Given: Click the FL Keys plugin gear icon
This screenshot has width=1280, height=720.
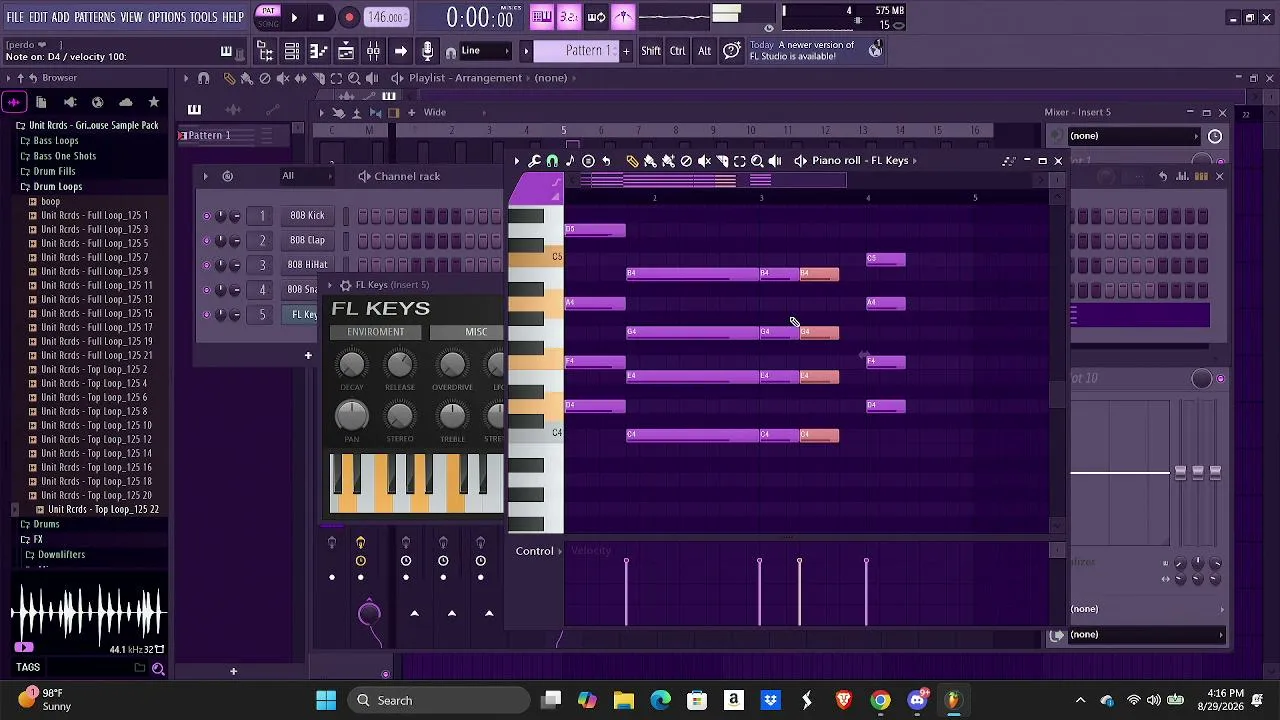Looking at the screenshot, I should 346,285.
